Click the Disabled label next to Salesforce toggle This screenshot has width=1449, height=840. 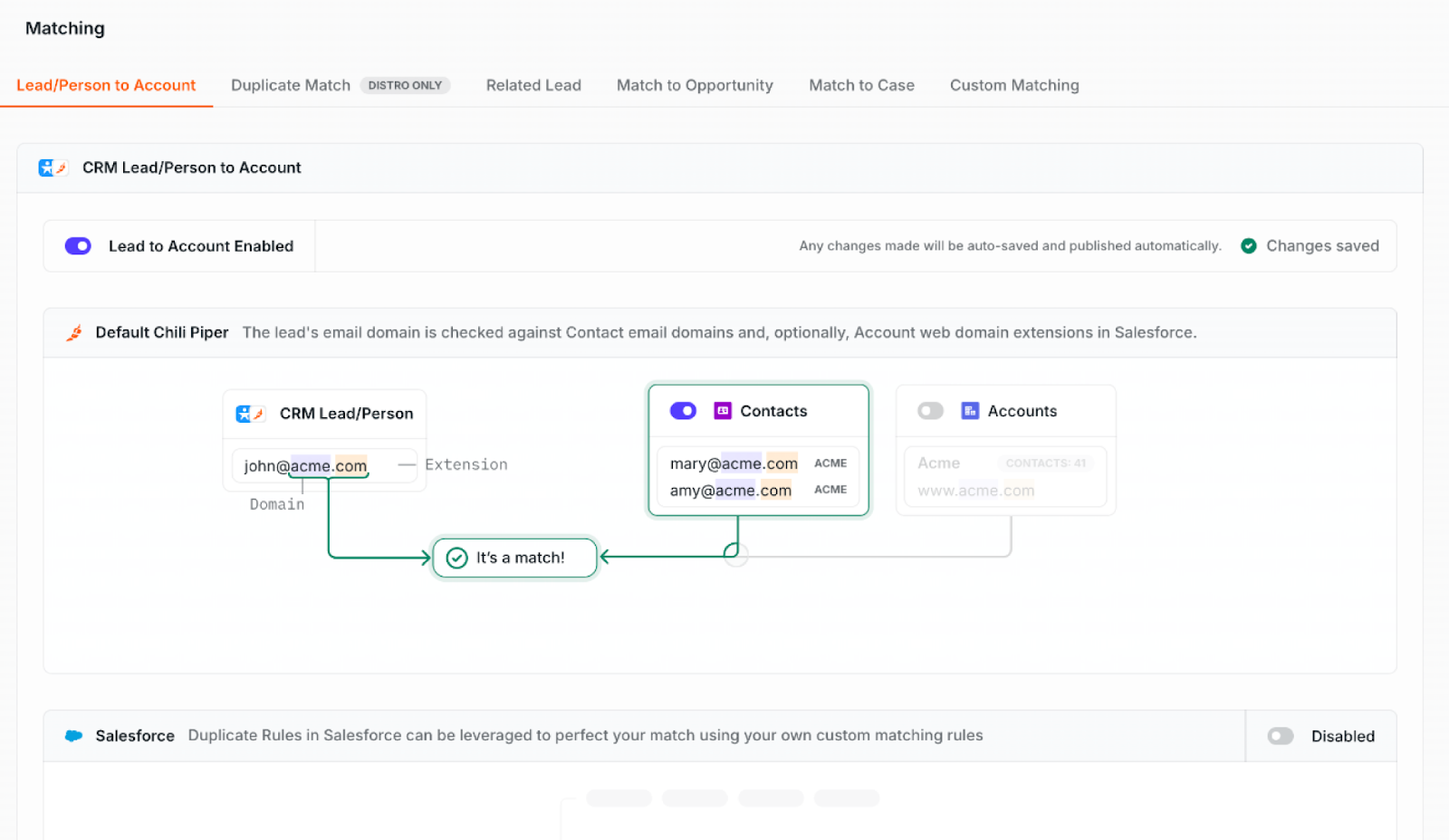(1343, 736)
